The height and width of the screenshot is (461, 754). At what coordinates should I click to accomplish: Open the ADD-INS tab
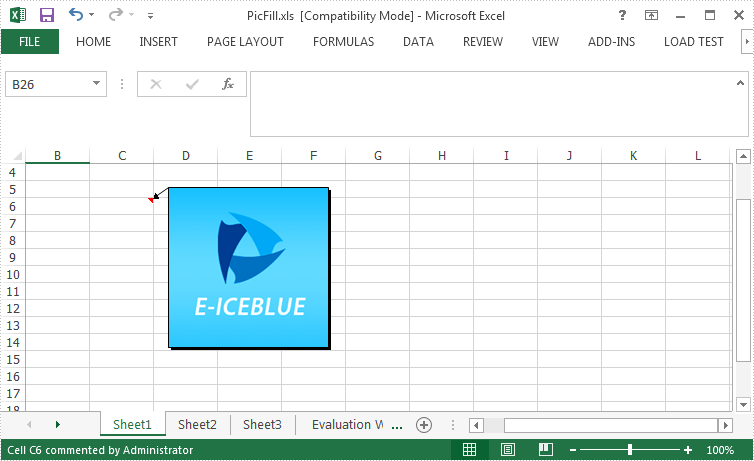611,42
